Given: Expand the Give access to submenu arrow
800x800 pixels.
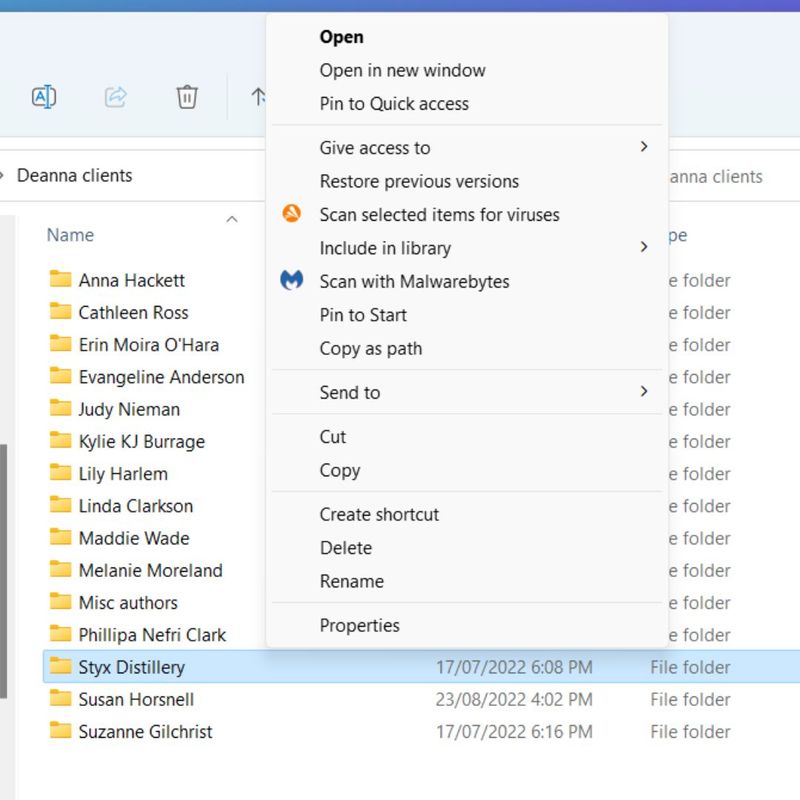Looking at the screenshot, I should (644, 147).
